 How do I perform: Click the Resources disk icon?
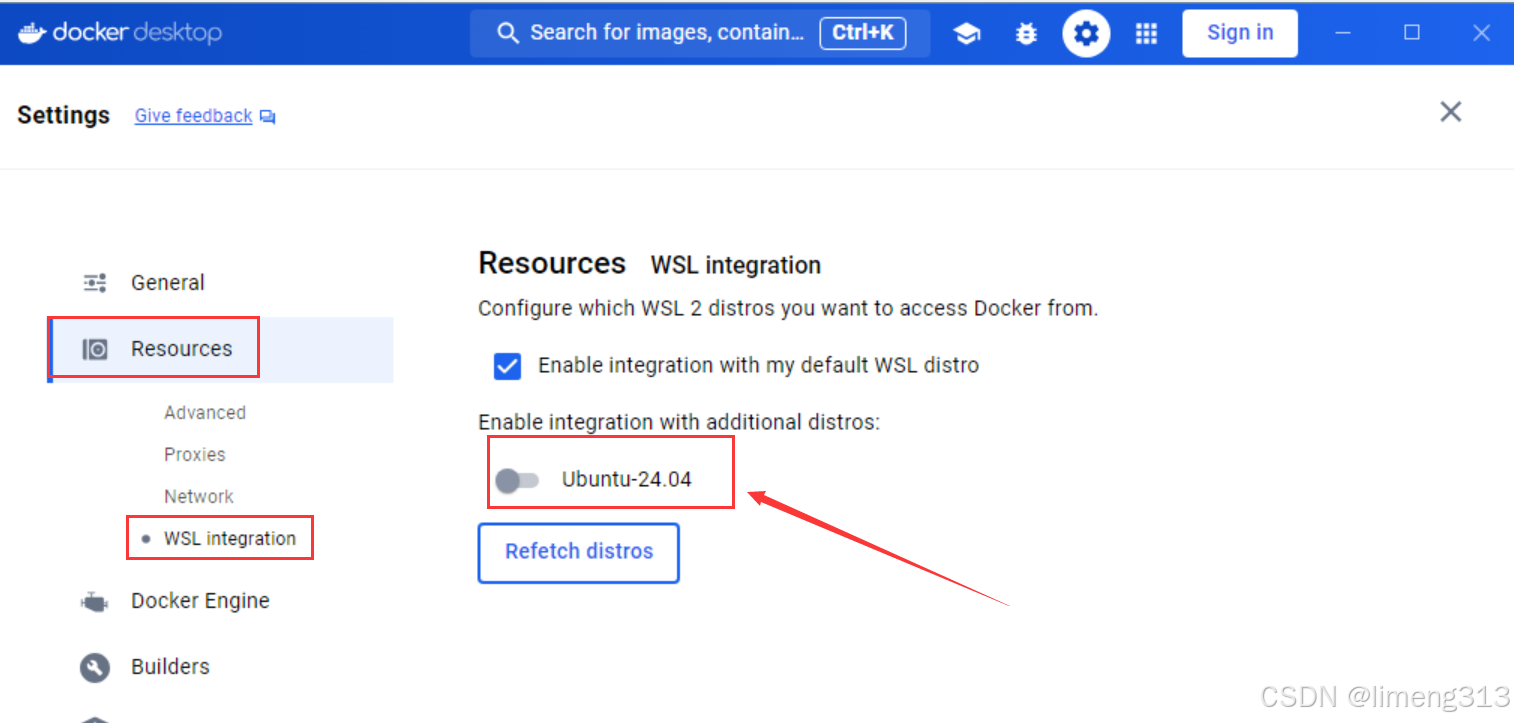pos(95,349)
